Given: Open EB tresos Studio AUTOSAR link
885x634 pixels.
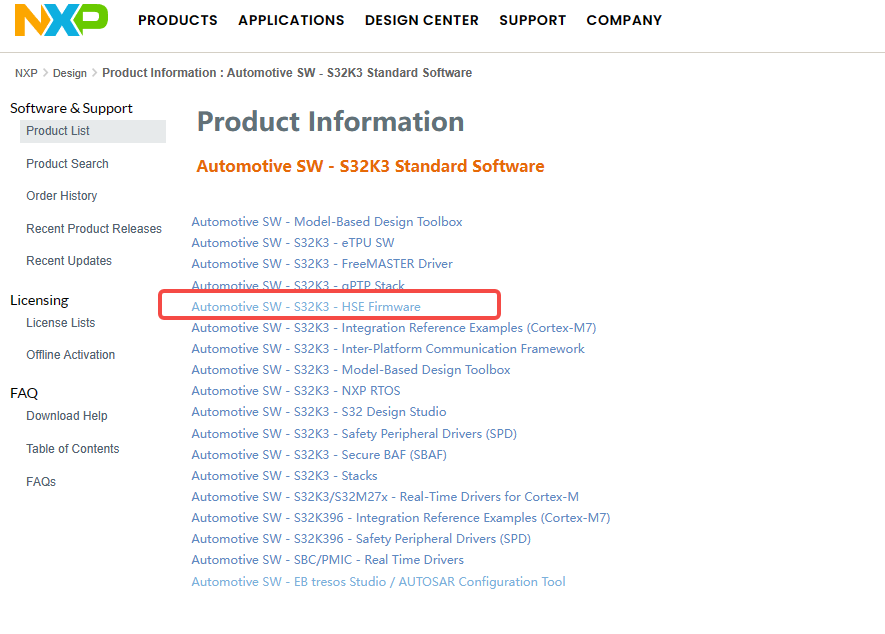Looking at the screenshot, I should click(378, 581).
